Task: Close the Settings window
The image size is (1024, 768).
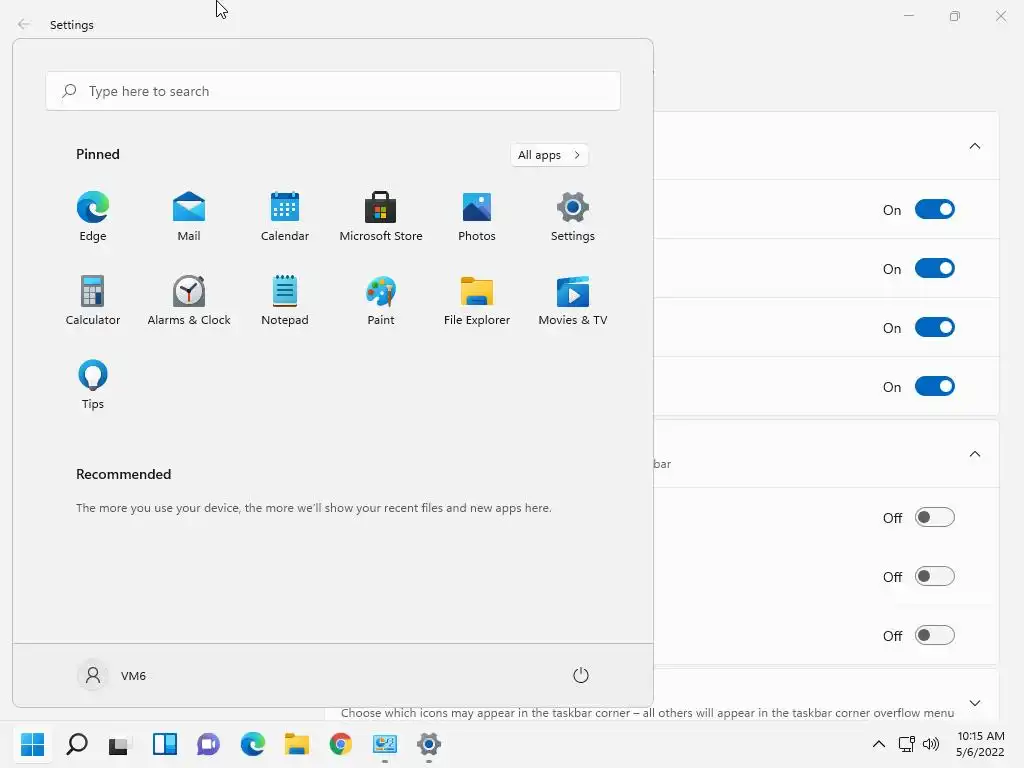Action: coord(1000,16)
